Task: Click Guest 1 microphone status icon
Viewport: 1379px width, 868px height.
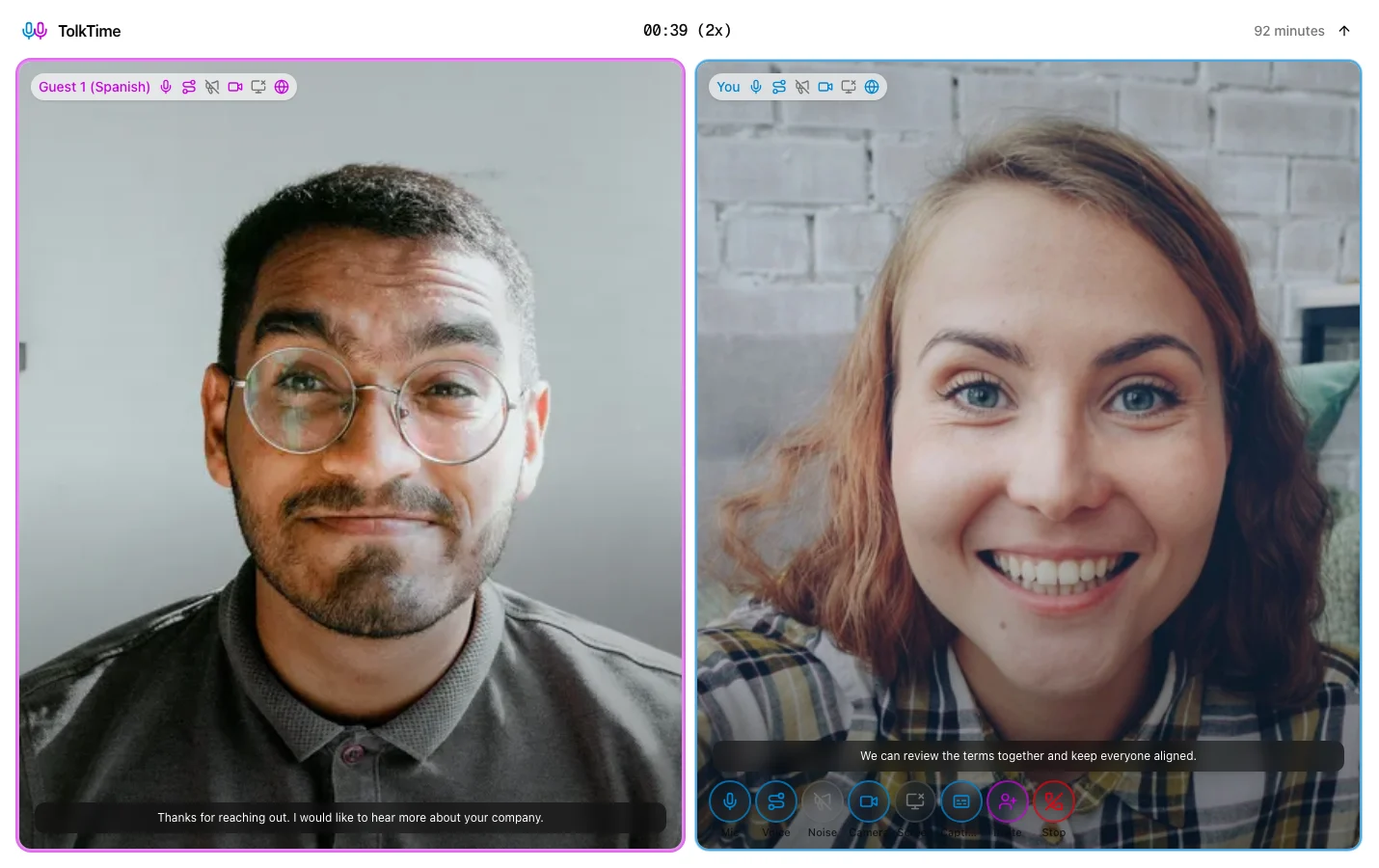Action: [x=166, y=87]
